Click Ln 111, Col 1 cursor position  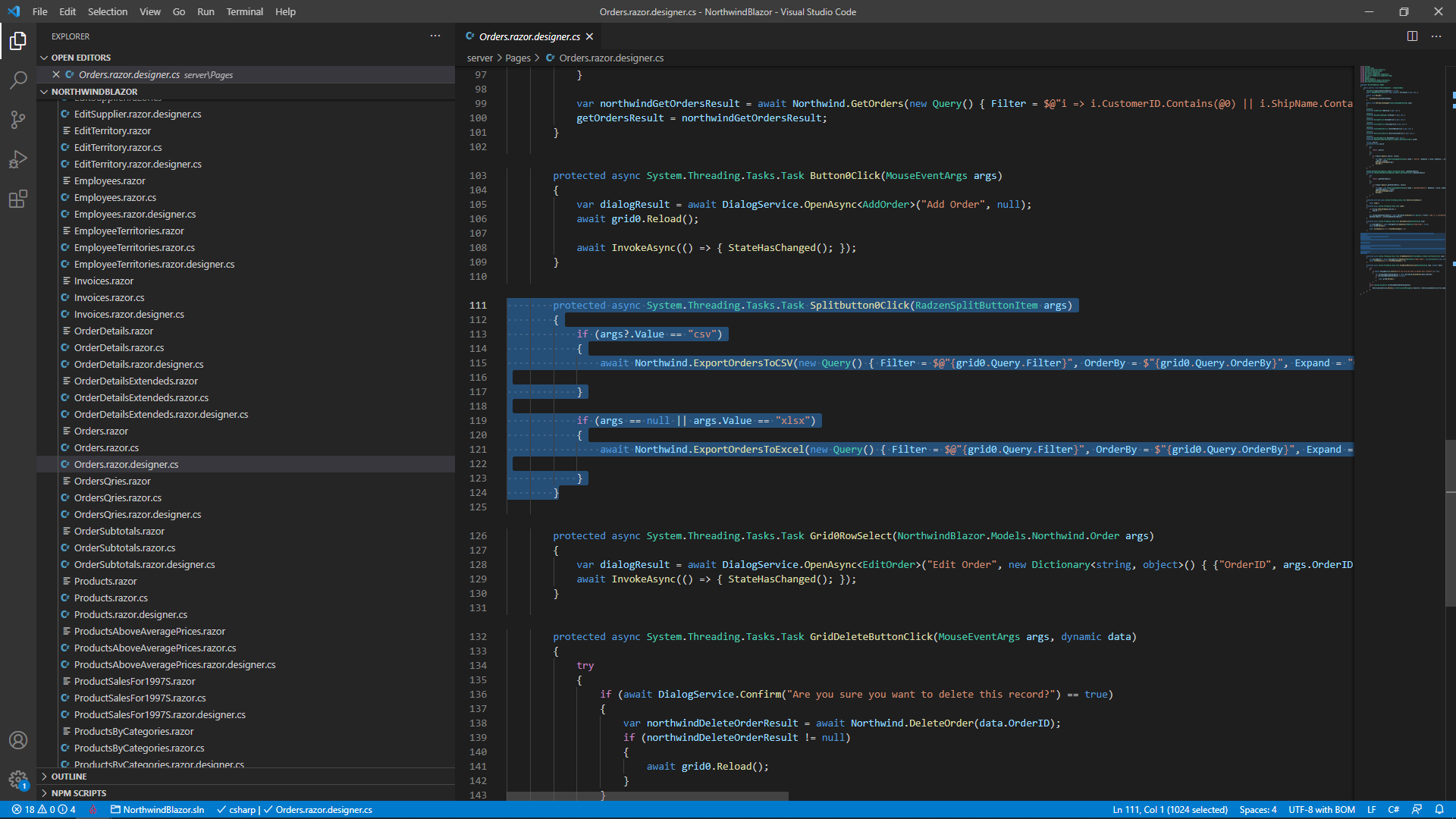pos(1170,810)
